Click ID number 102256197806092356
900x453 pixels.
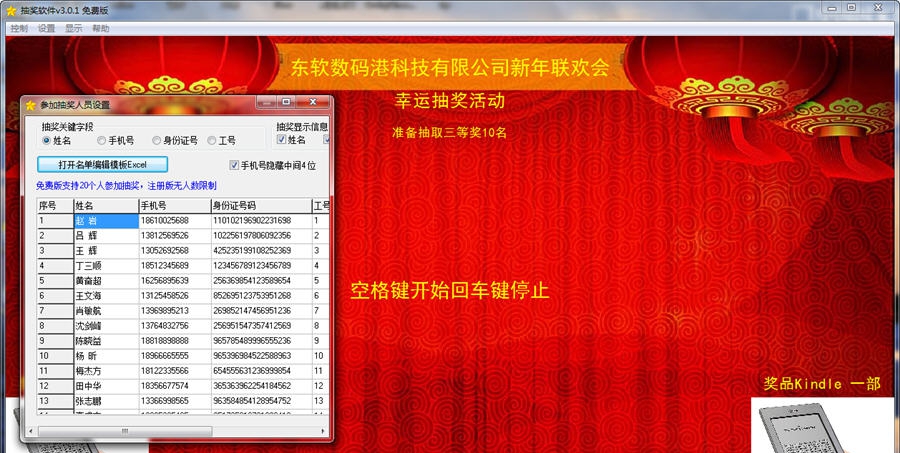pos(262,235)
